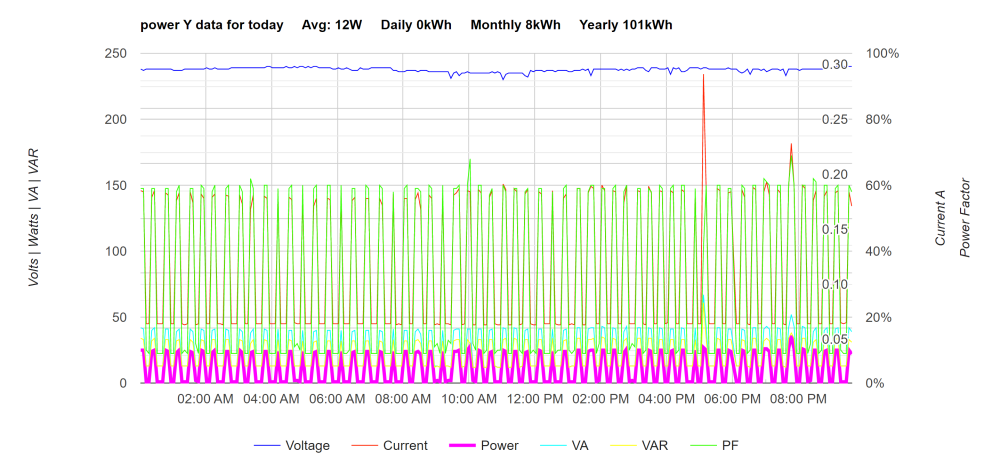Click the magenta Power legend line marker

[x=462, y=445]
